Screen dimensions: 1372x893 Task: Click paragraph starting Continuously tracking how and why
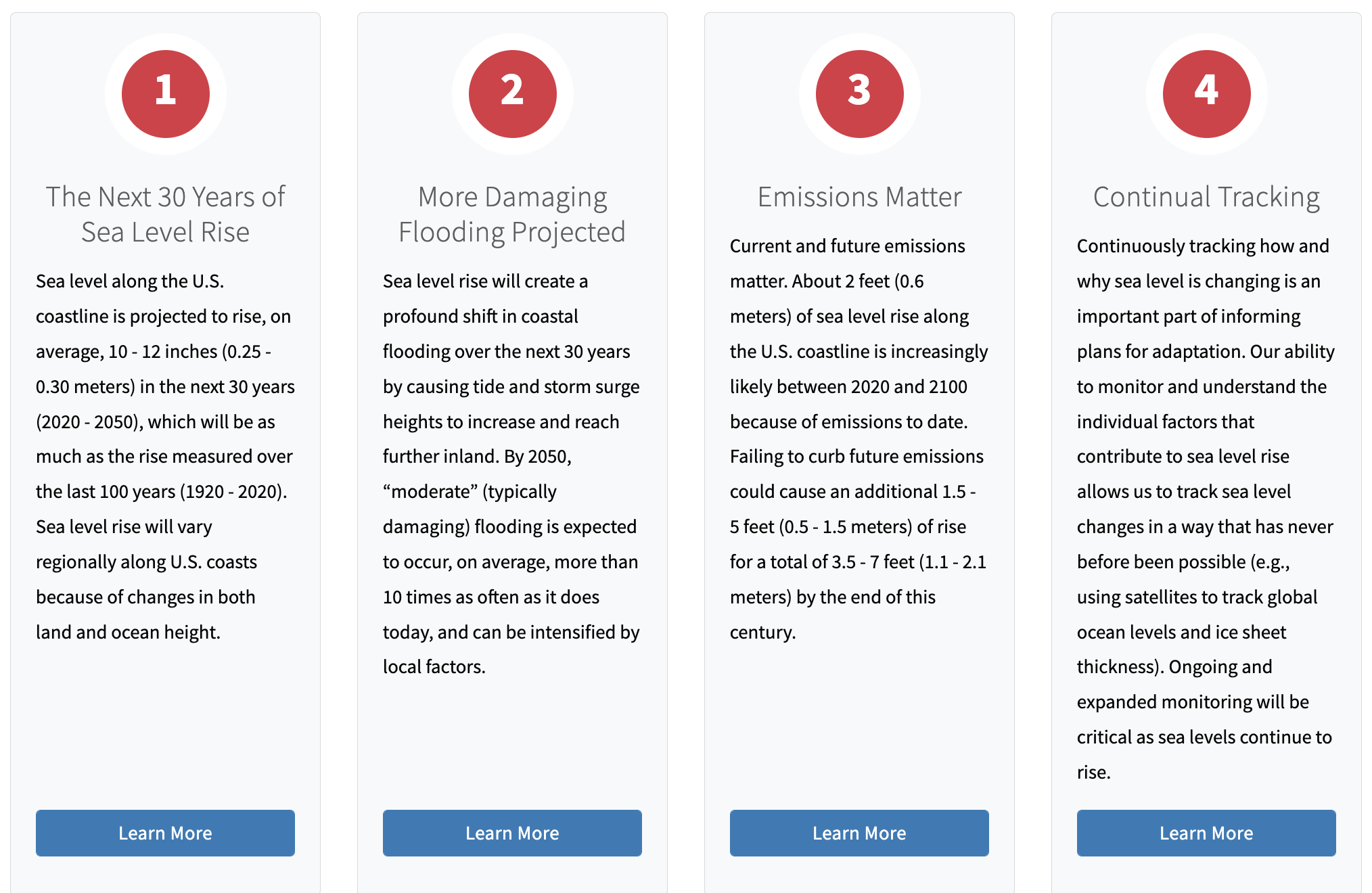(1206, 509)
